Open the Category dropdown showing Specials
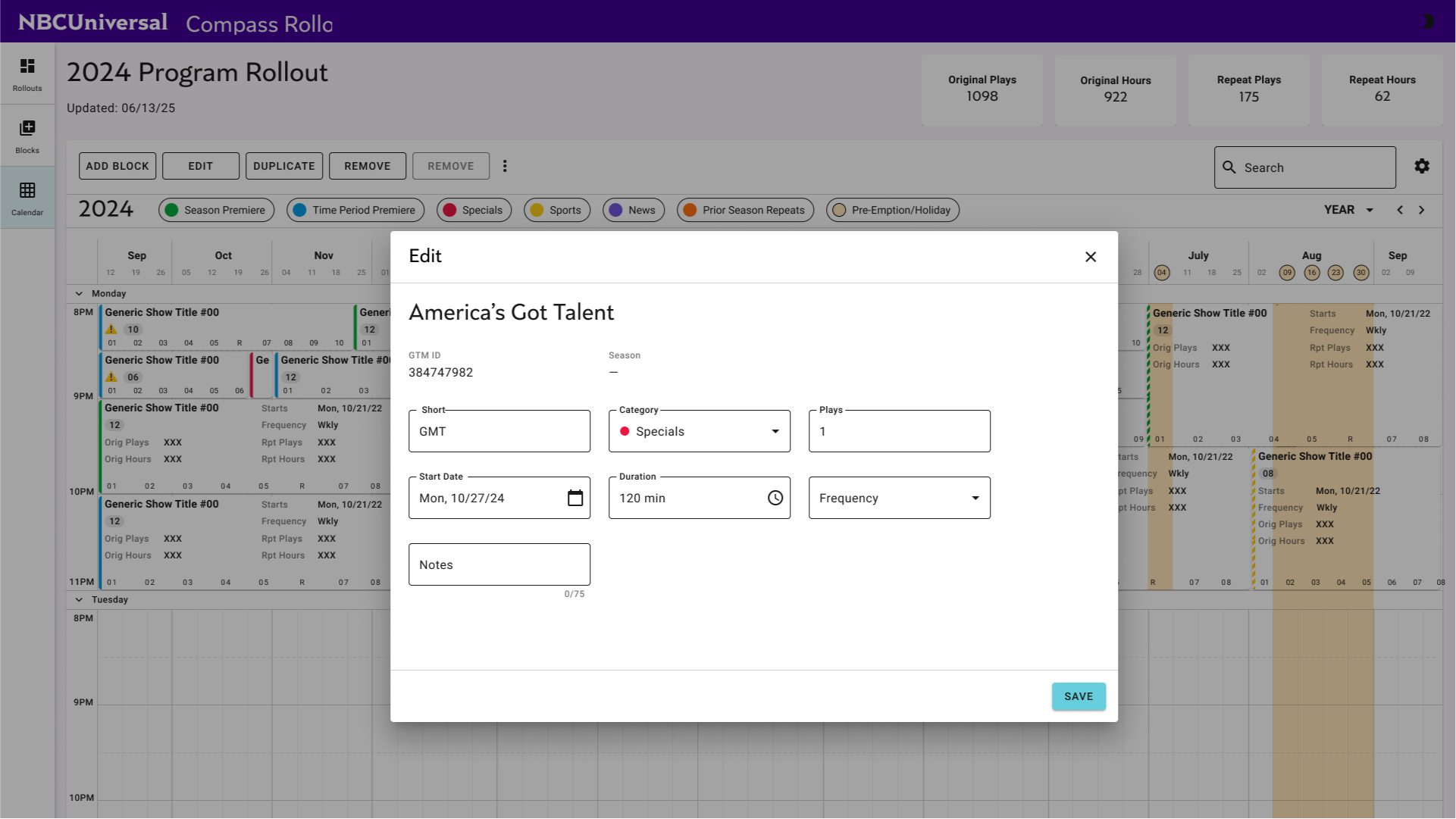Viewport: 1456px width, 819px height. (x=699, y=431)
